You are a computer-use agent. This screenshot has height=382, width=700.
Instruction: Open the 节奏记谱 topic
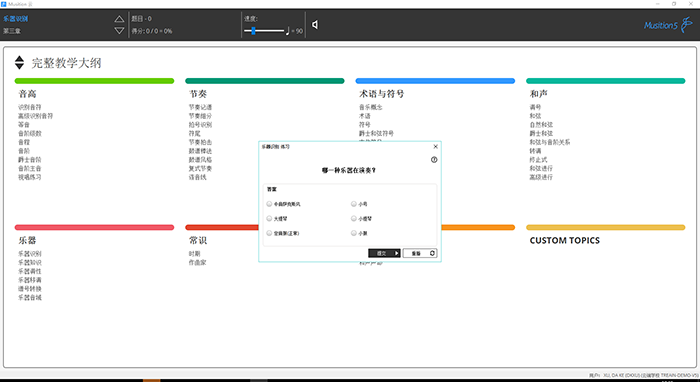200,107
